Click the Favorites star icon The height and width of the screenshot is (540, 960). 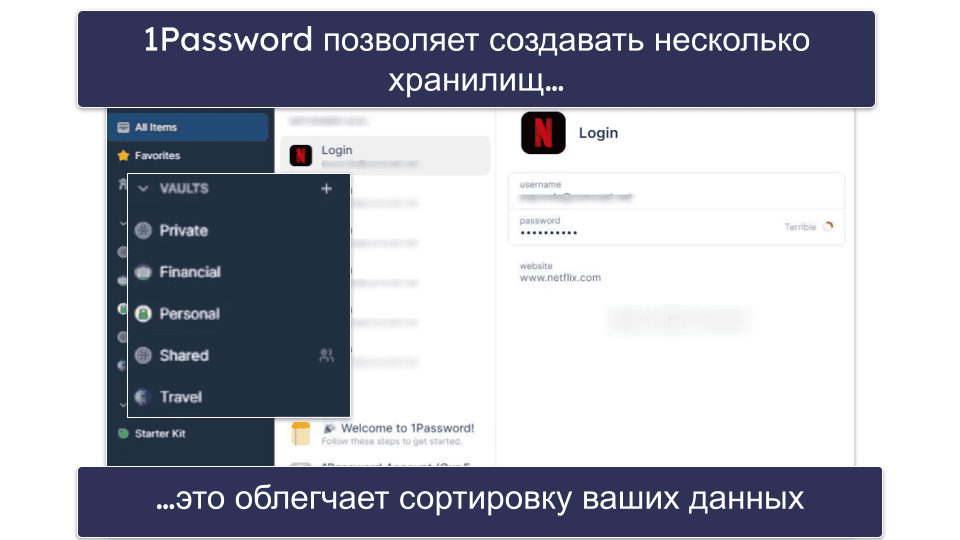coord(123,156)
